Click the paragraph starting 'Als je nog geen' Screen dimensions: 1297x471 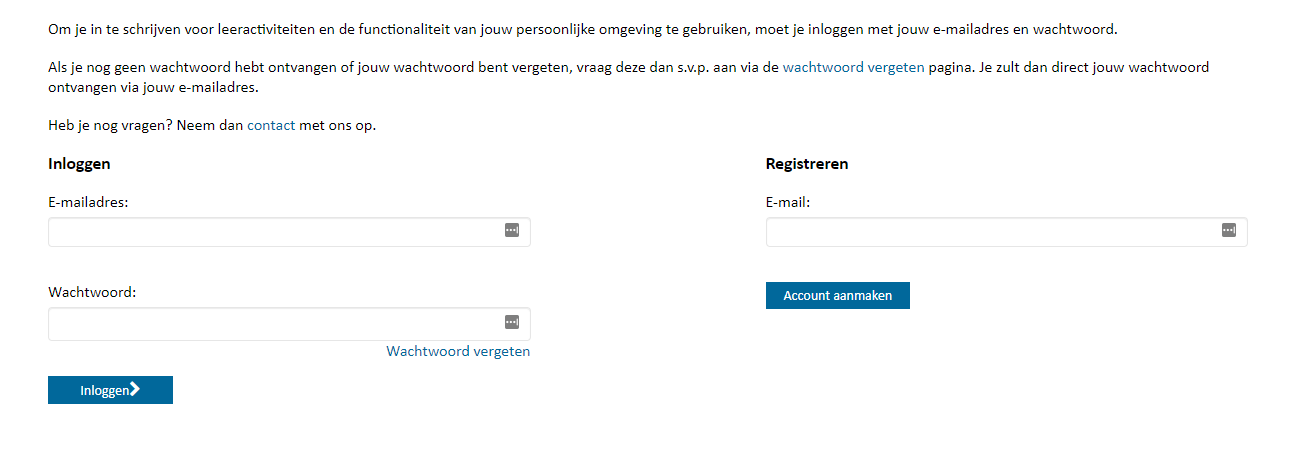(x=400, y=68)
